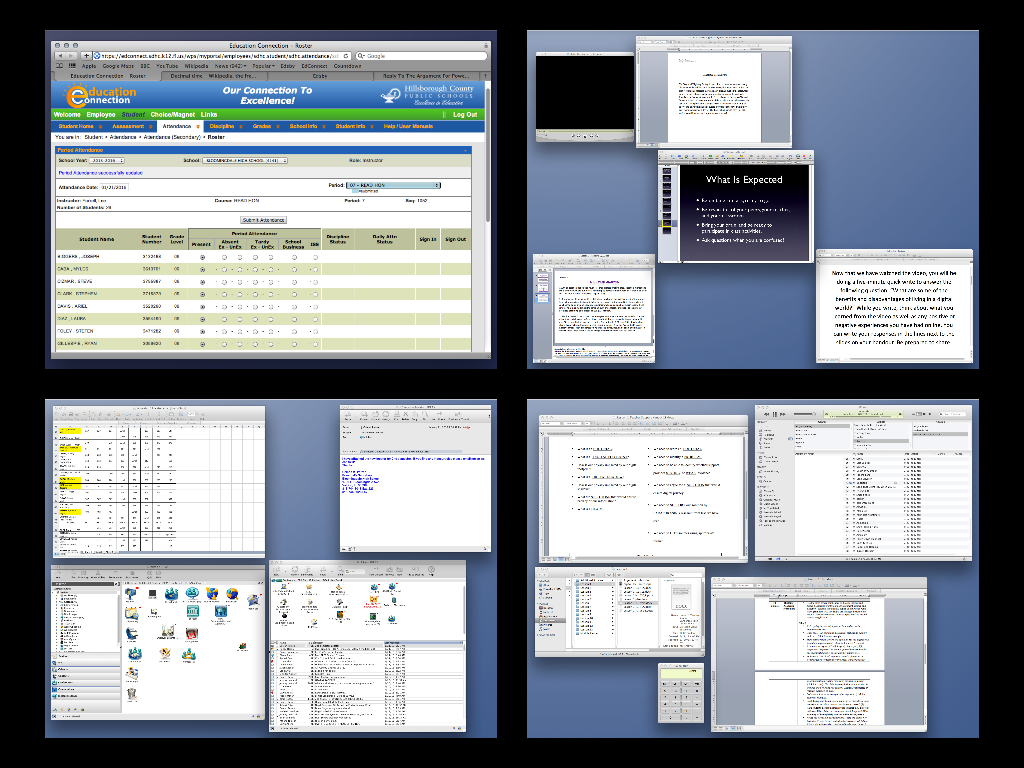Add a new tab with the tab bar plus
The height and width of the screenshot is (768, 1024).
tap(485, 76)
